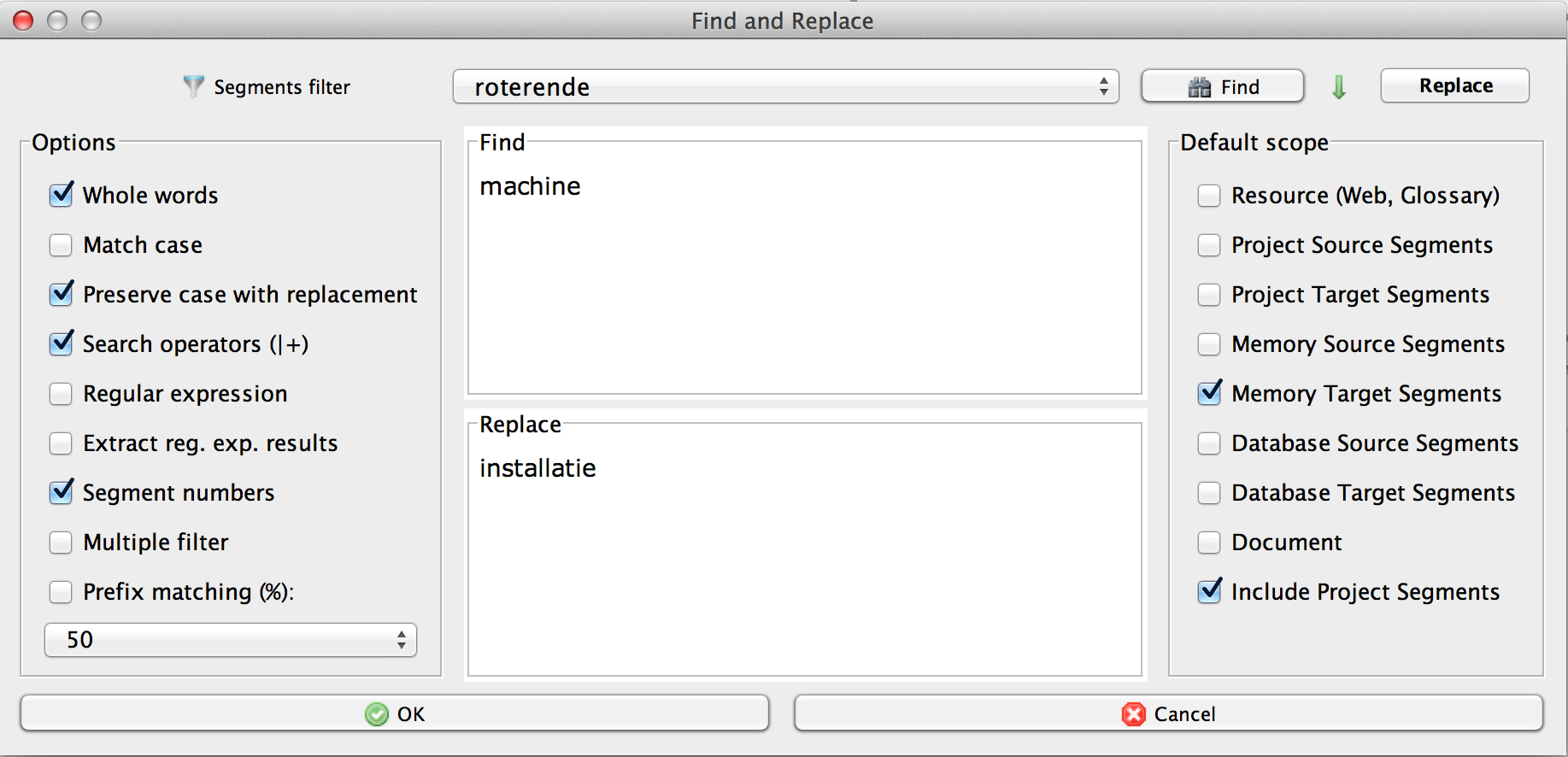Enable the Multiple filter checkbox
Viewport: 1568px width, 757px height.
(x=62, y=543)
